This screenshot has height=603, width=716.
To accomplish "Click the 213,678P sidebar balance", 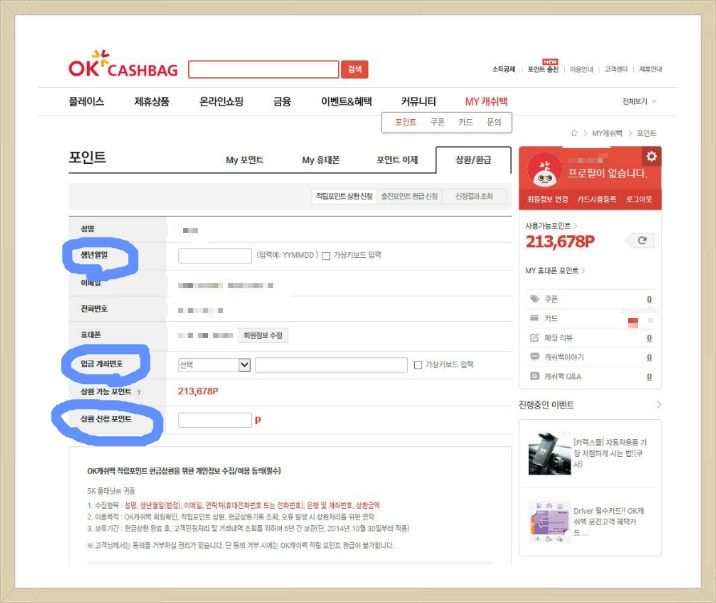I will click(x=560, y=241).
